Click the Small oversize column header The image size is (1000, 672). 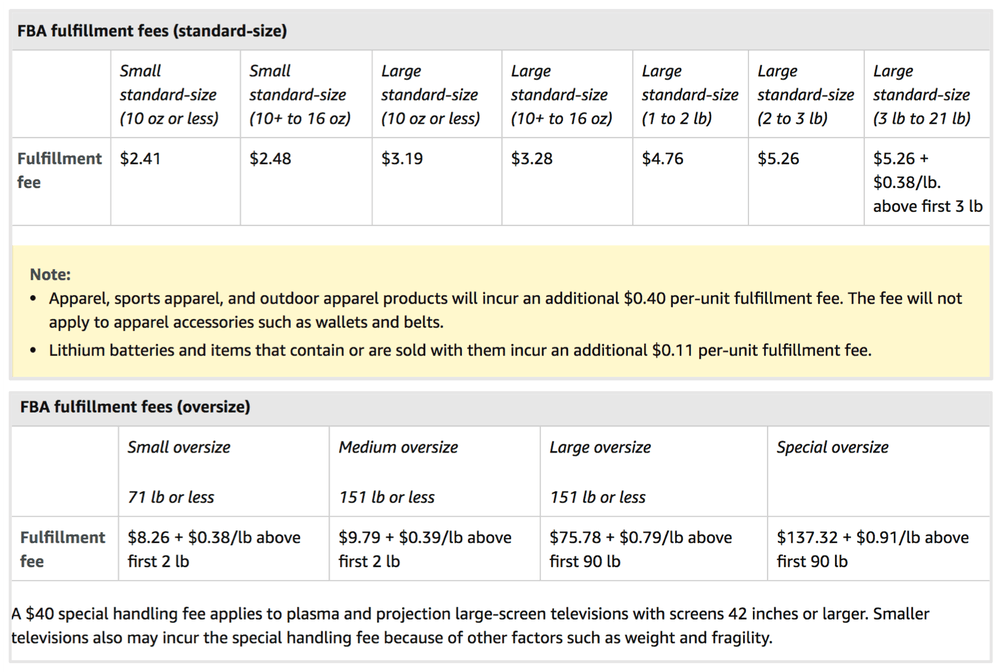tap(179, 447)
